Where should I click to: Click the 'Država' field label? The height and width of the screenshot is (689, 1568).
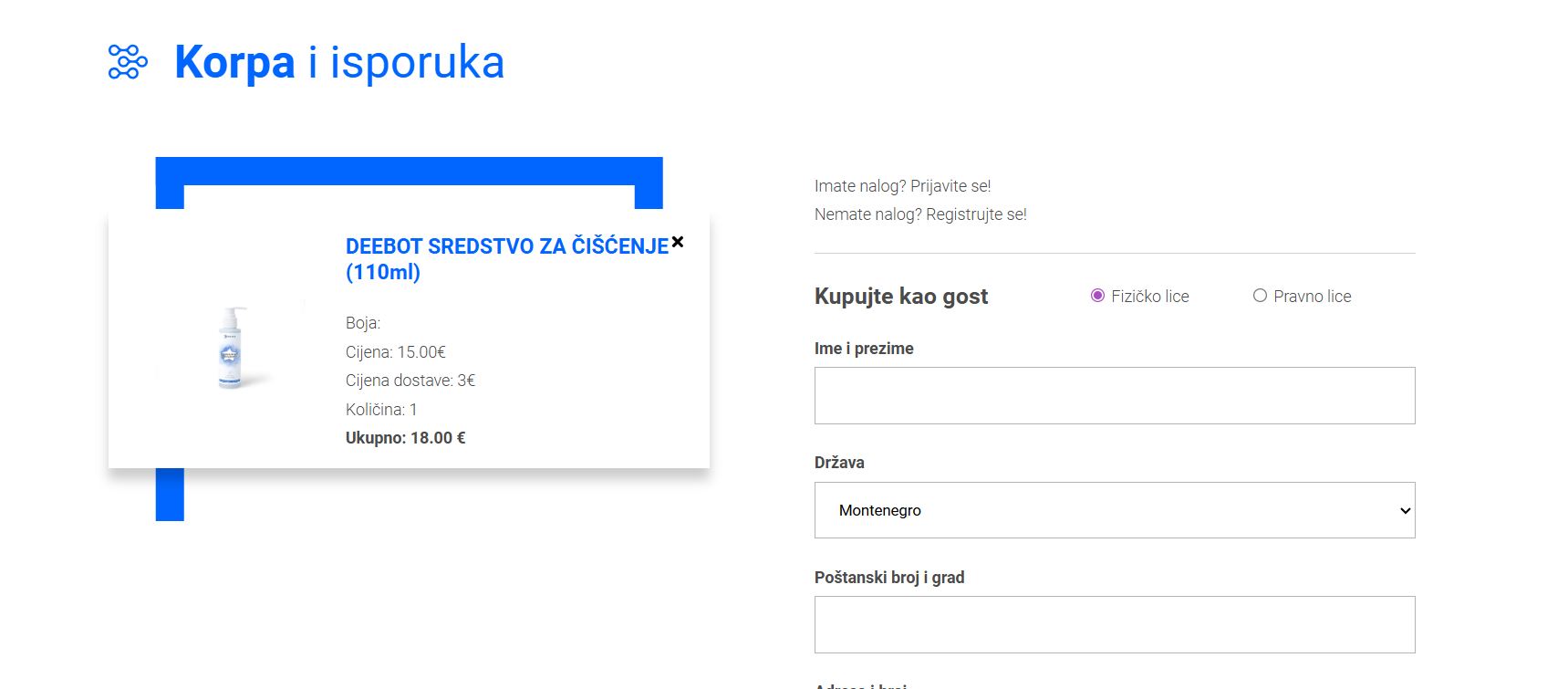[x=838, y=463]
